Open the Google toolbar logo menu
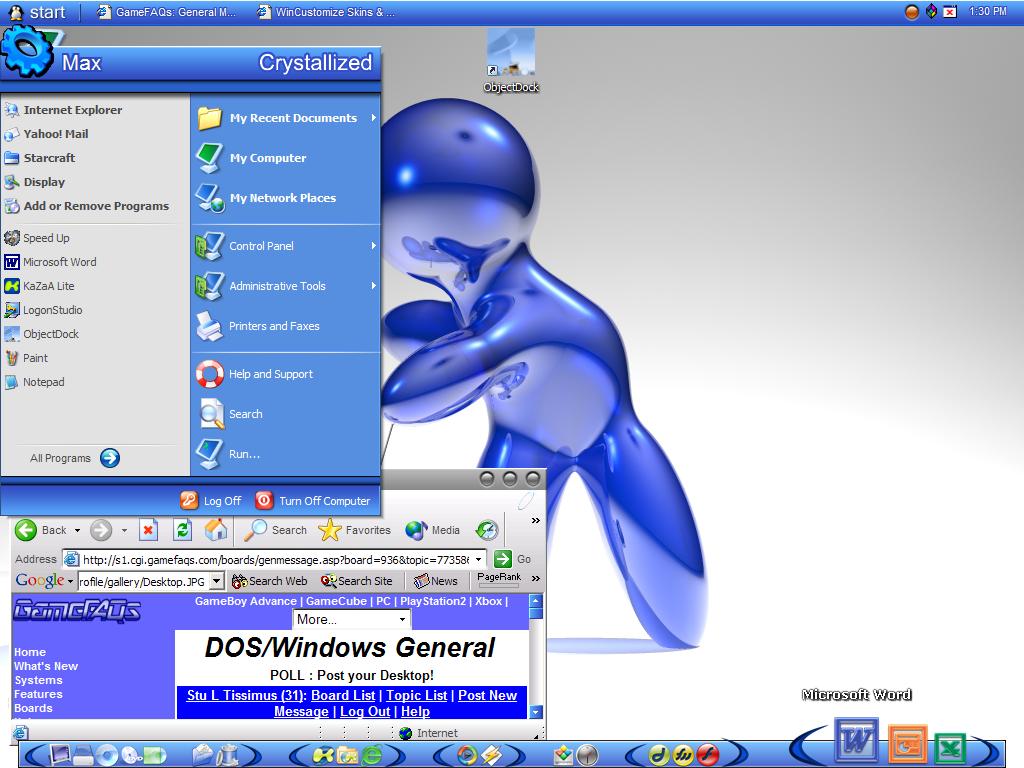 point(44,580)
